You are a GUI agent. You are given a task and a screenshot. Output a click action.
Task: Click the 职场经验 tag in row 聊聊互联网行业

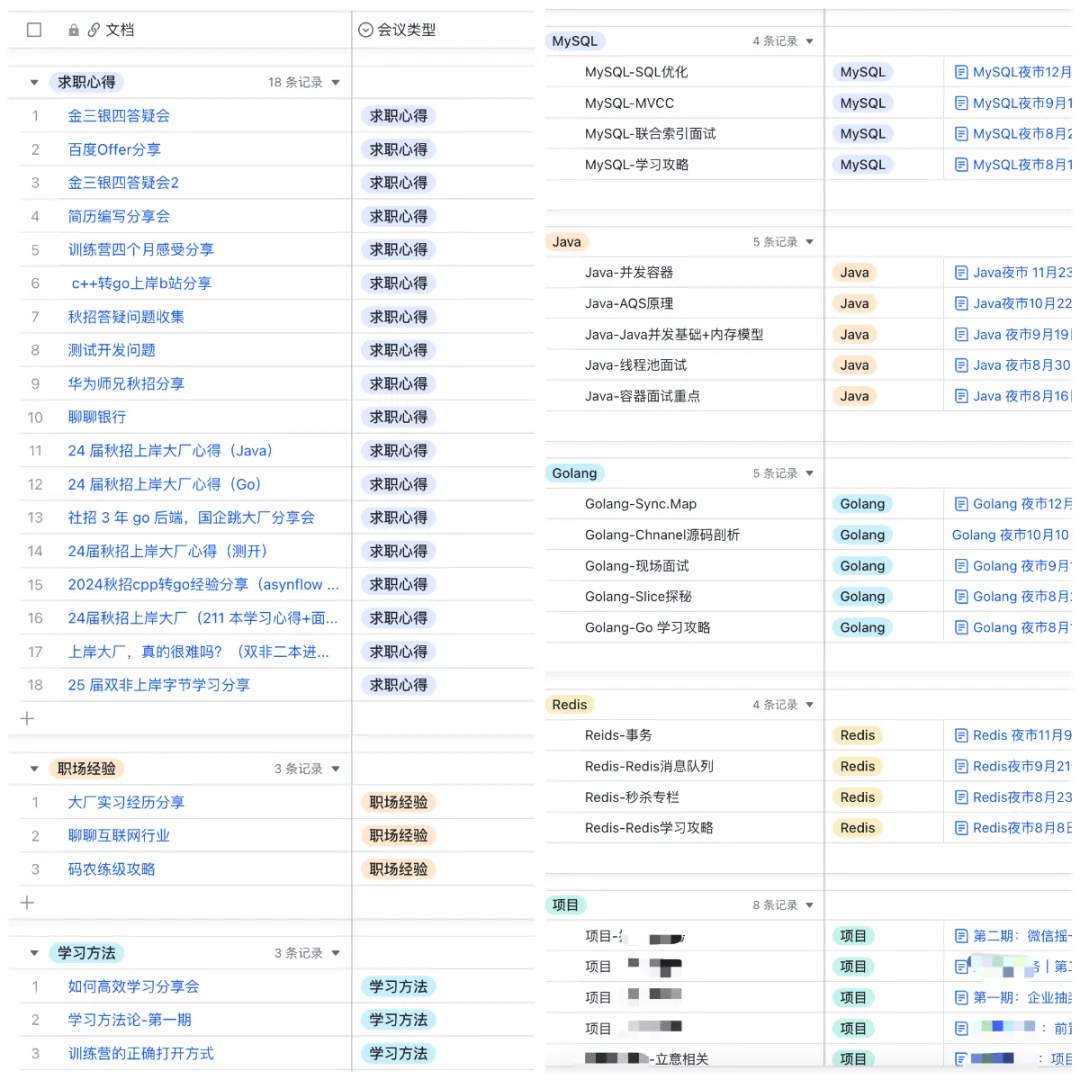click(398, 835)
